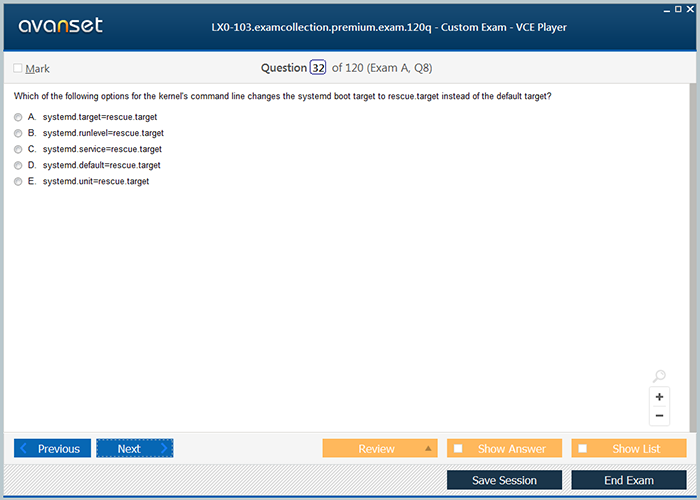Toggle the Show List checkbox
700x500 pixels.
pos(583,448)
